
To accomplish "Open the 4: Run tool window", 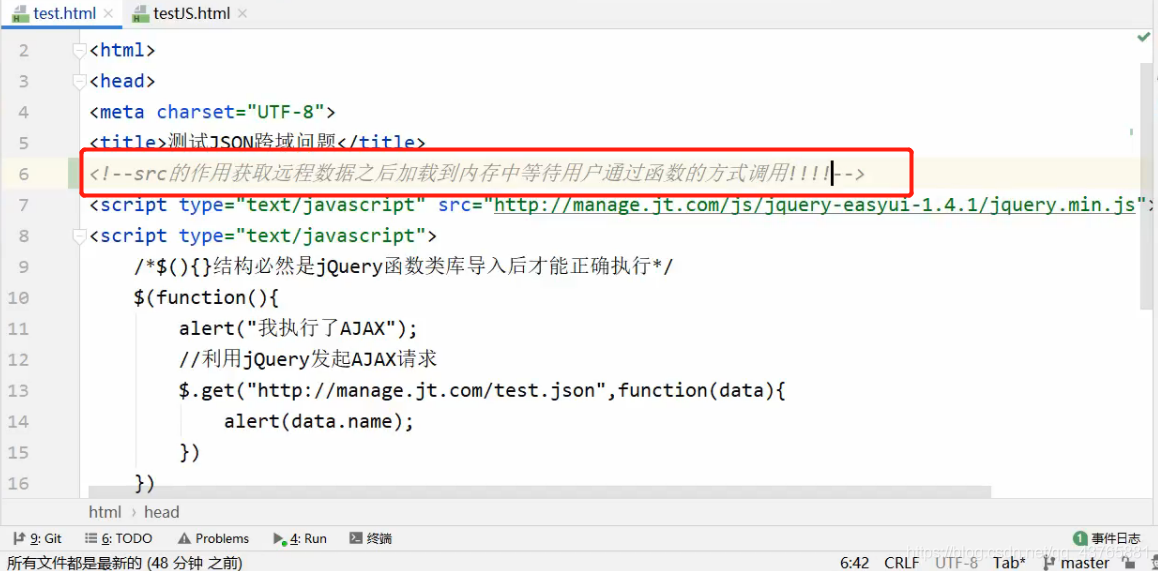I will click(x=300, y=538).
